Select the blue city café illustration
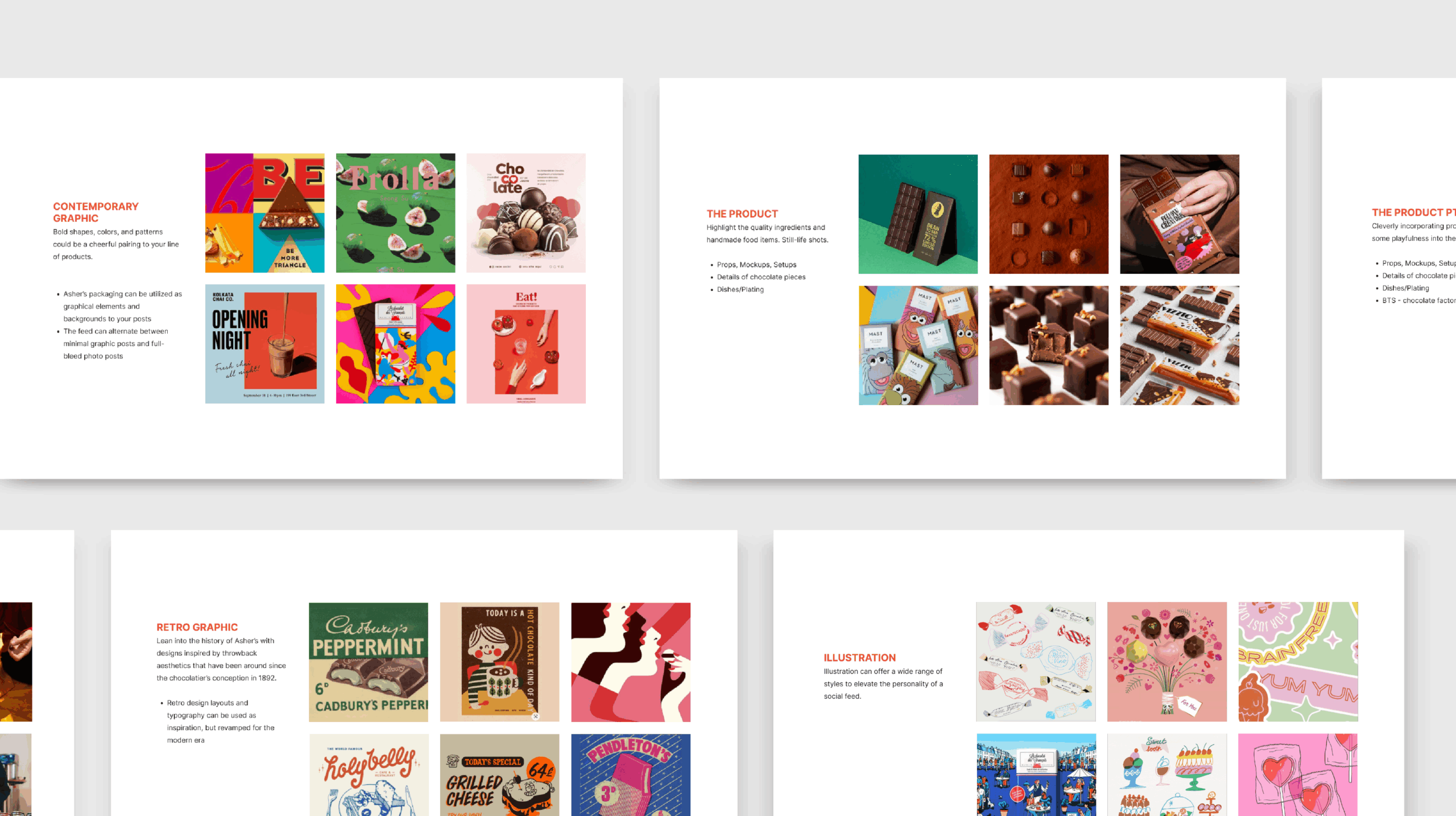Image resolution: width=1456 pixels, height=816 pixels. point(1036,775)
